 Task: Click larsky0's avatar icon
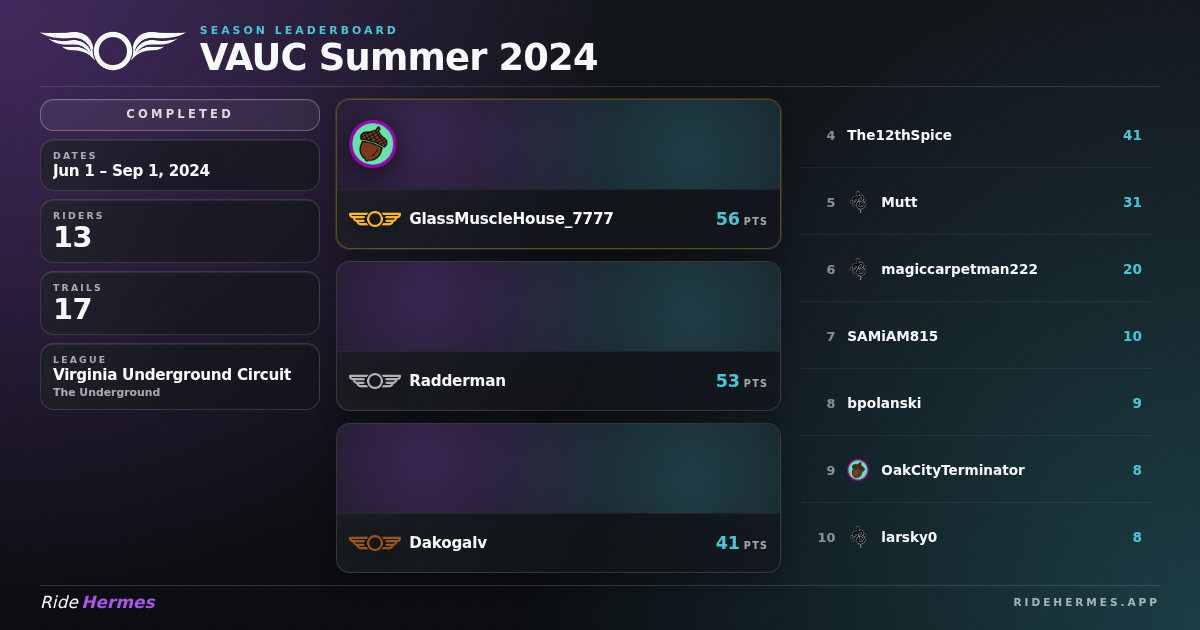point(858,537)
